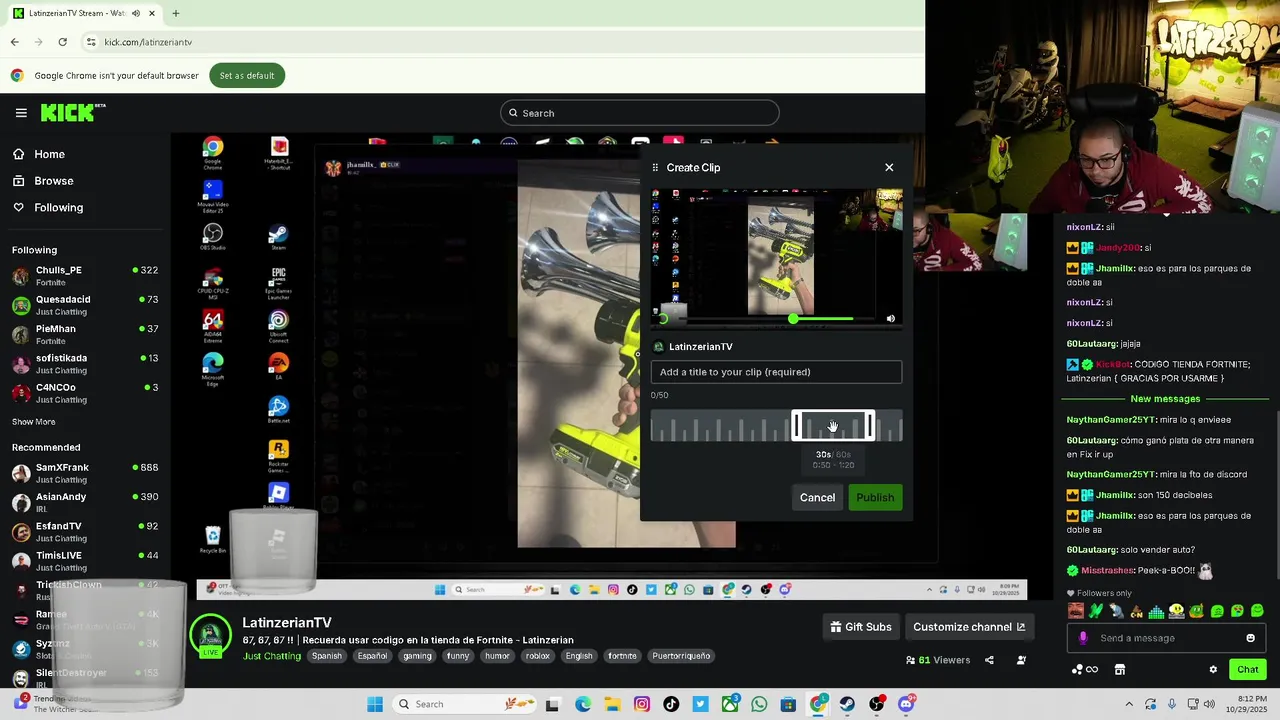Click the Kick search box
Screen dimensions: 1280x720
640,113
